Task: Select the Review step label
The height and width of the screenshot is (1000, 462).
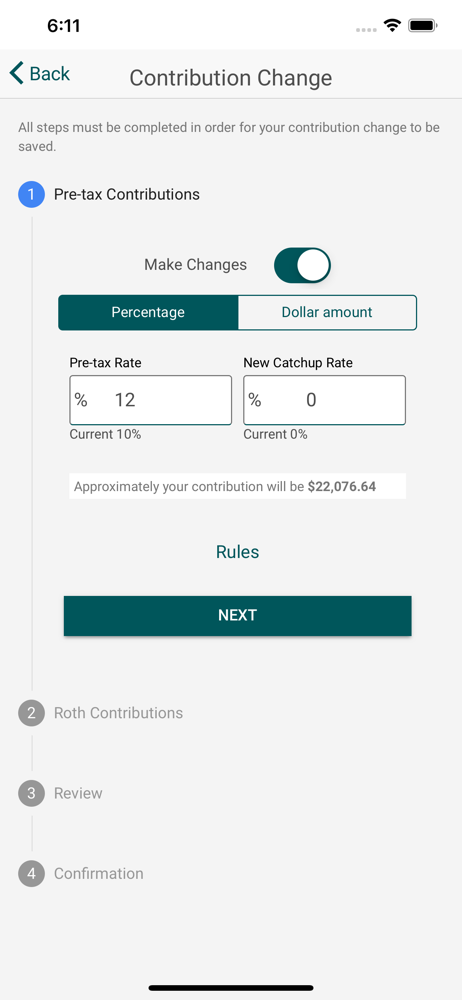Action: coord(78,793)
